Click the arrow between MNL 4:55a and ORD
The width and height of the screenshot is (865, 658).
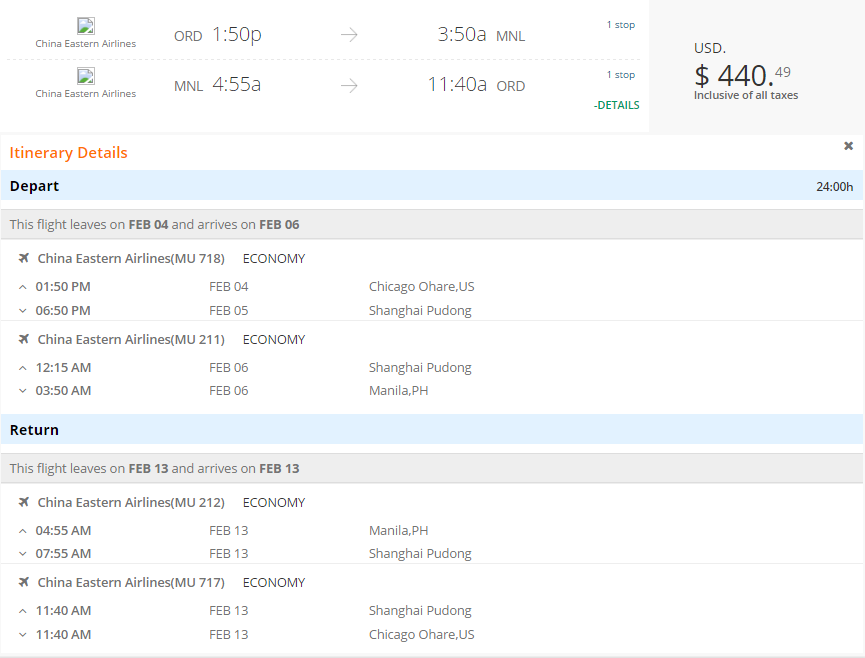pyautogui.click(x=349, y=85)
